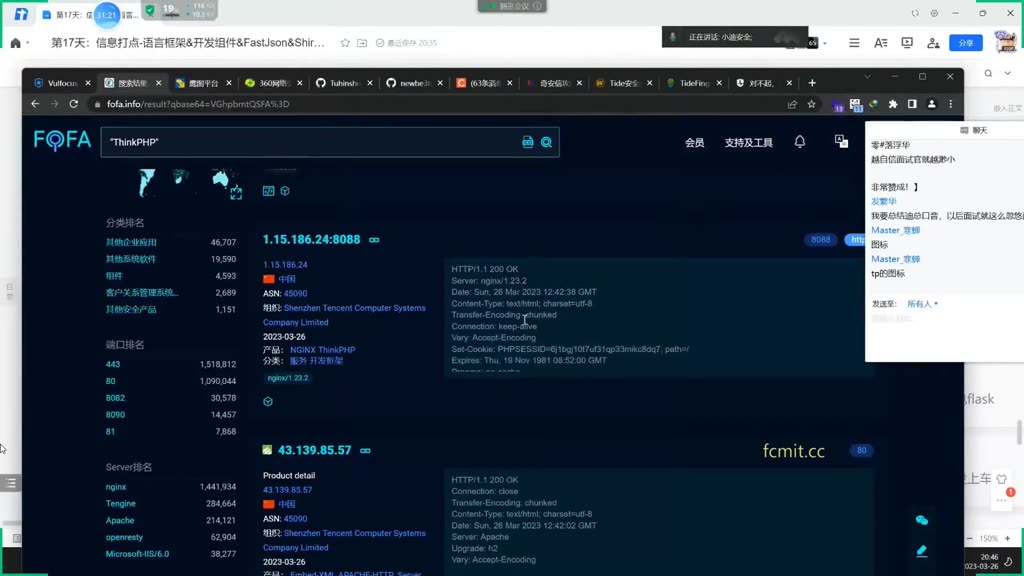Viewport: 1024px width, 576px height.
Task: Open the 1.15.186.24:8088 result heading
Action: click(312, 240)
